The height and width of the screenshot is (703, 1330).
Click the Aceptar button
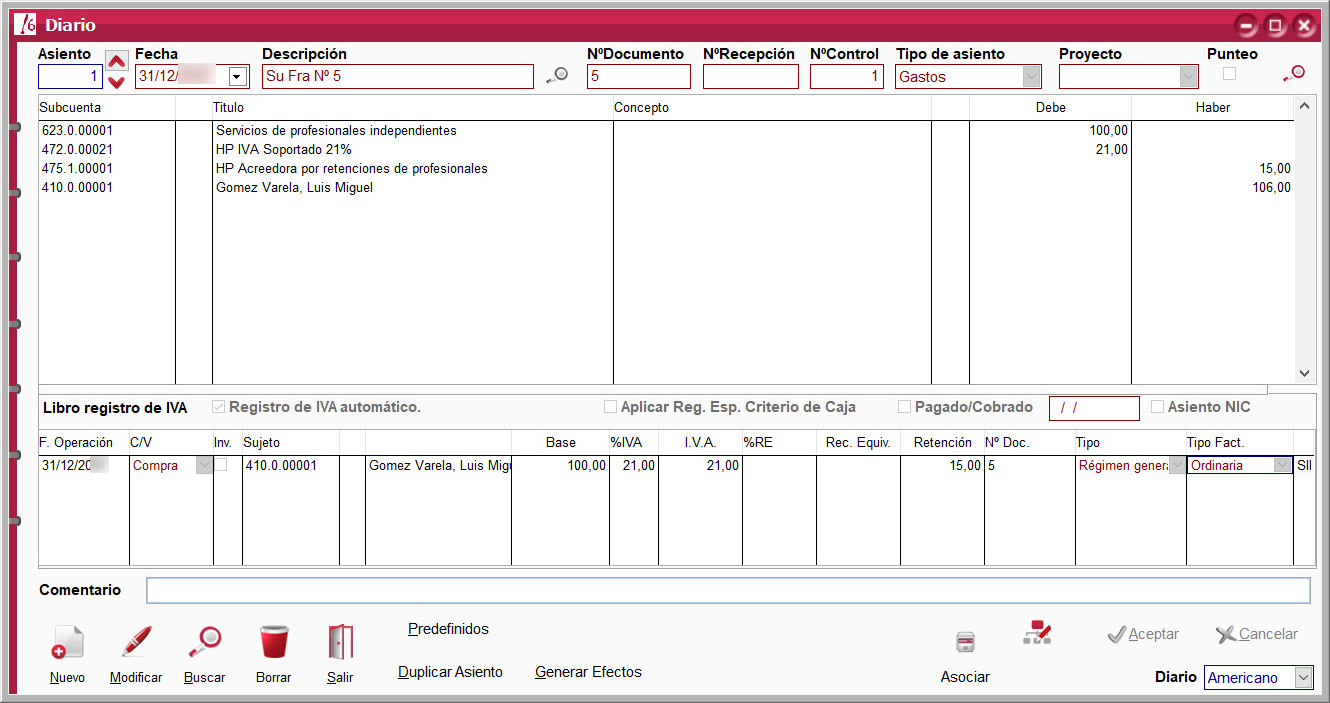coord(1143,634)
